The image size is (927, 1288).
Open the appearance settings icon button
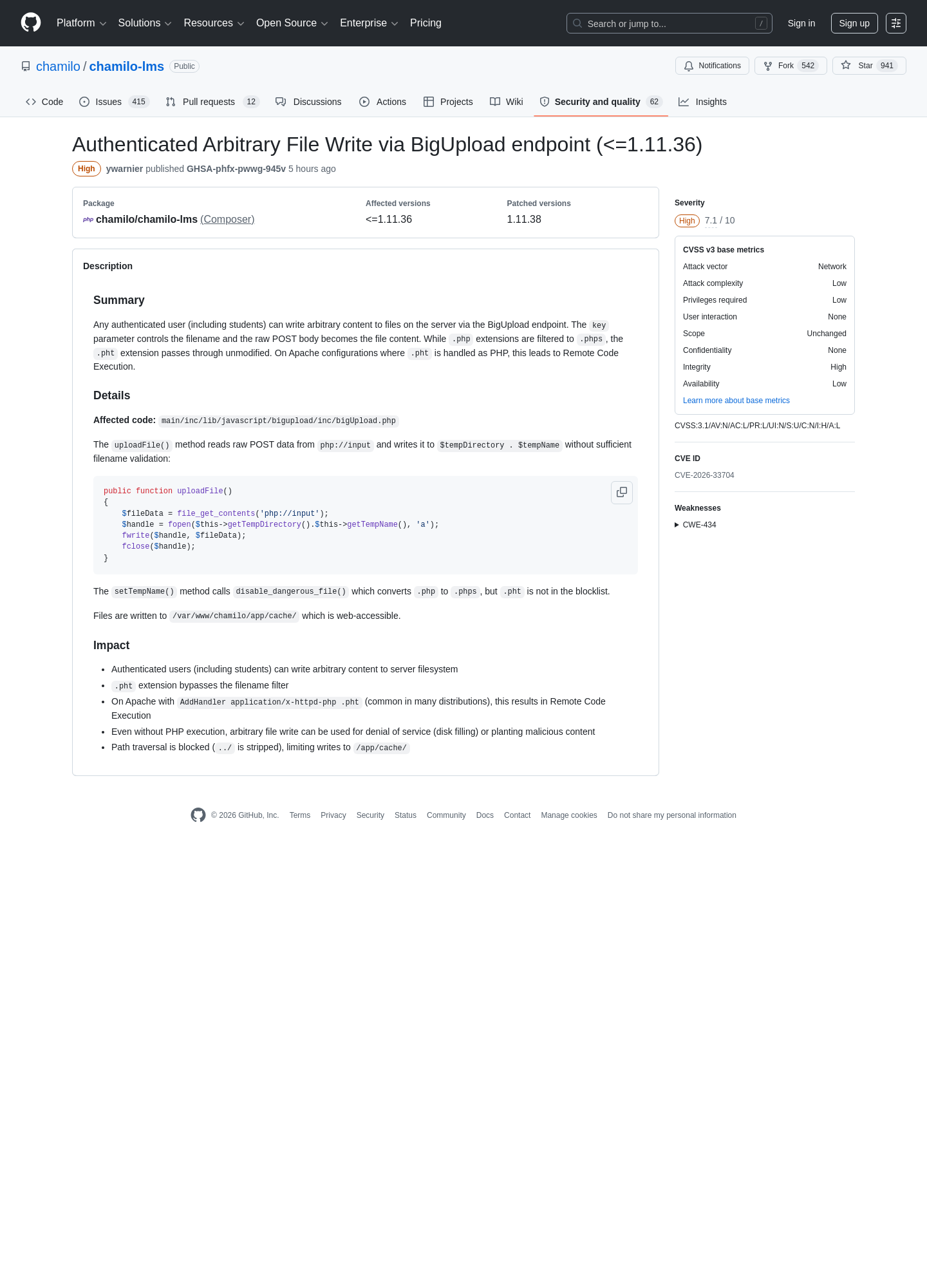[896, 23]
